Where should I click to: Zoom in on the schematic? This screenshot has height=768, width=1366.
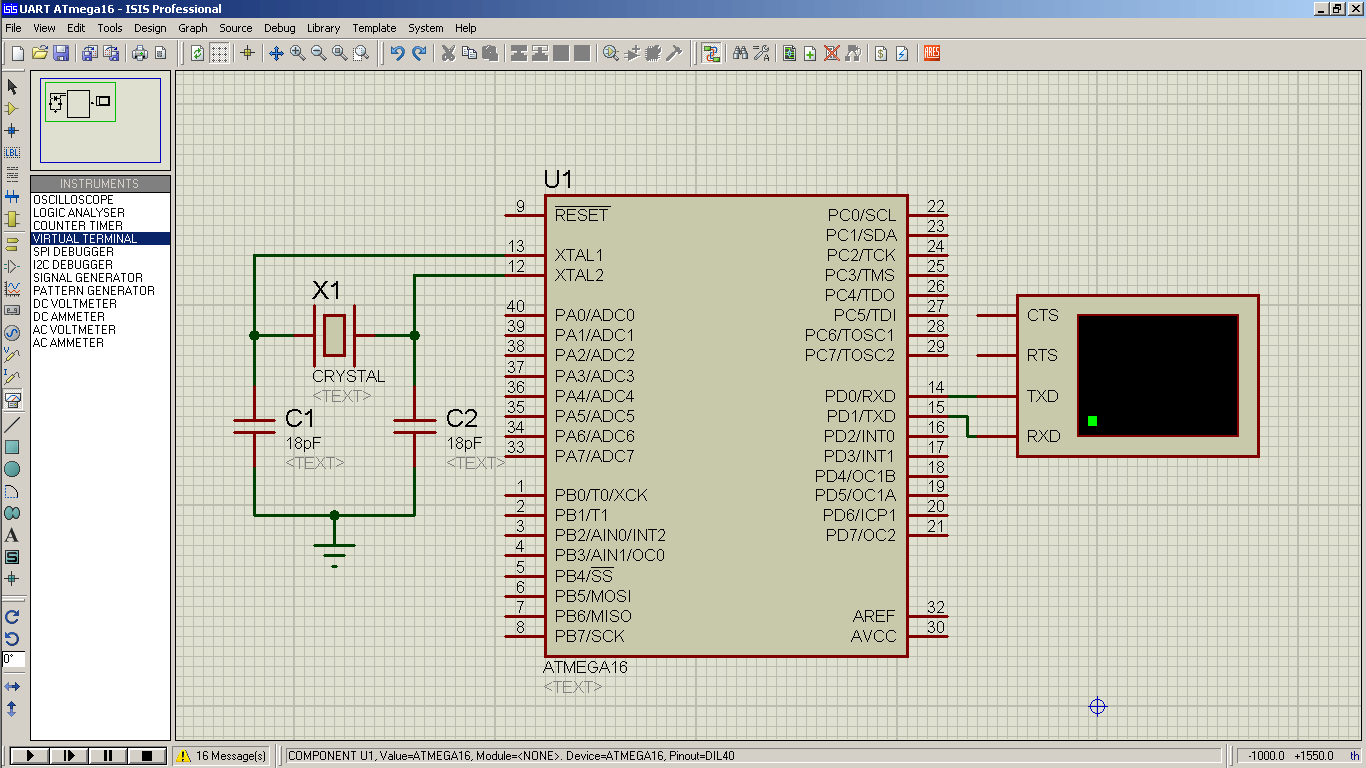(299, 53)
